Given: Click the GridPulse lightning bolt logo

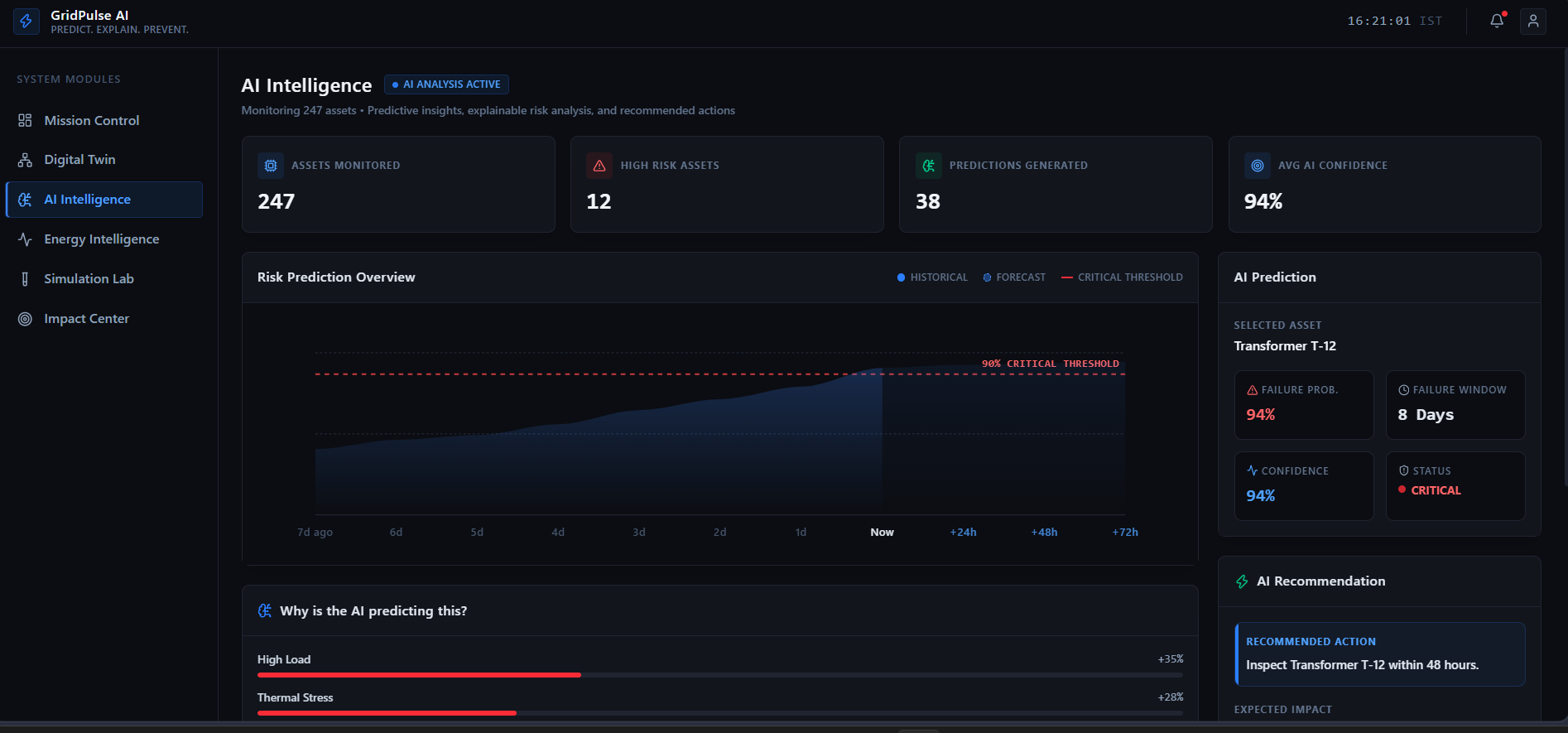Looking at the screenshot, I should click(26, 22).
